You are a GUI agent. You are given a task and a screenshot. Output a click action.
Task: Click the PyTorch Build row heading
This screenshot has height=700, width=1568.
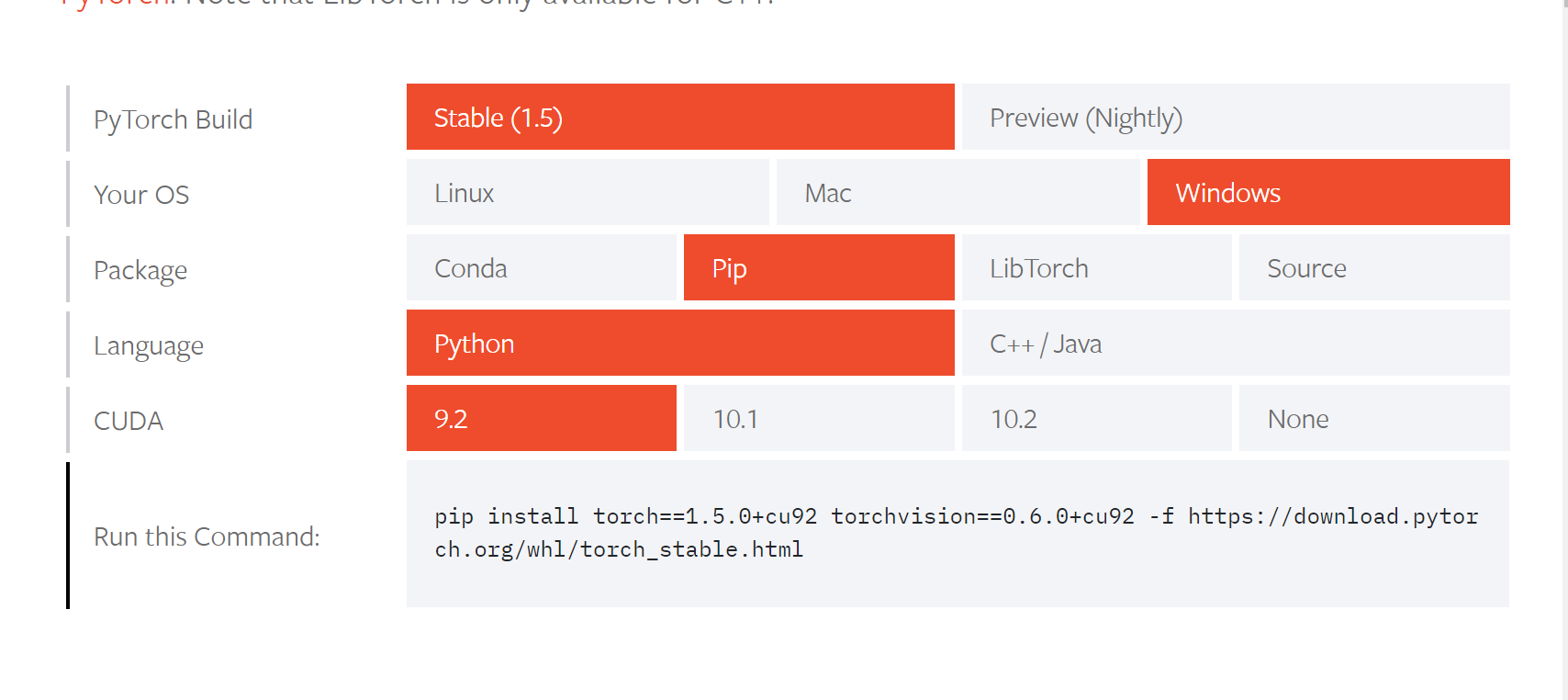pos(173,119)
